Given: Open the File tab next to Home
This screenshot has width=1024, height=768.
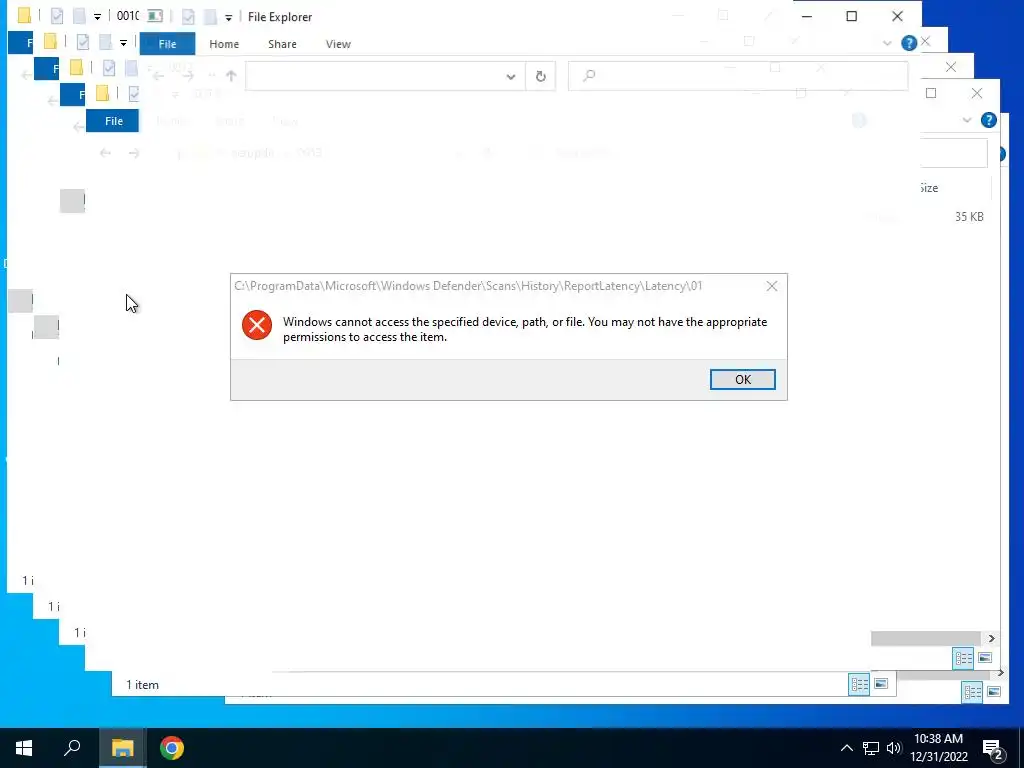Looking at the screenshot, I should 167,44.
